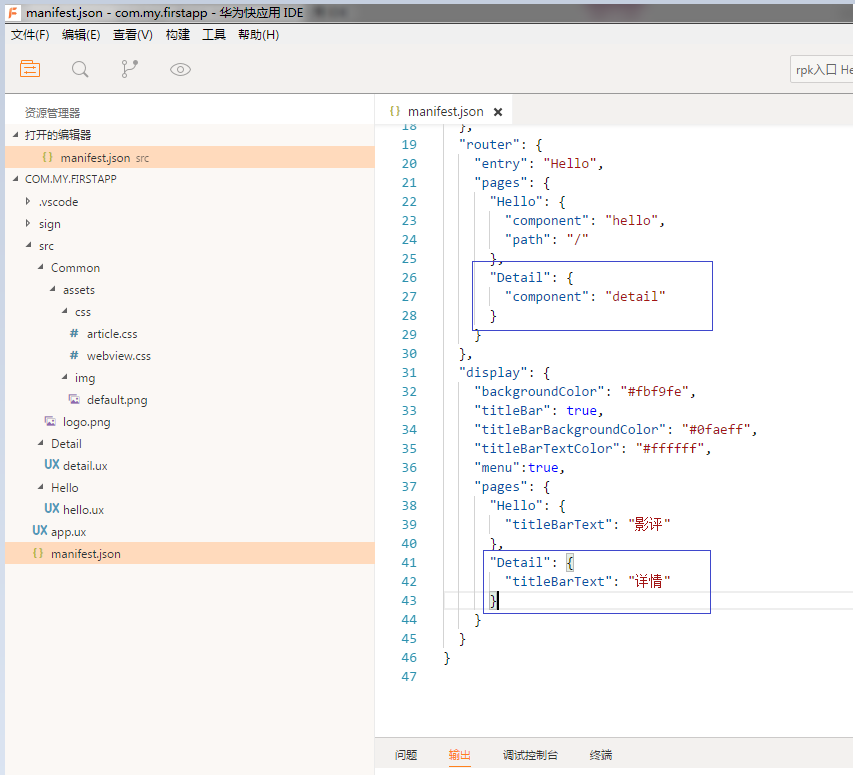This screenshot has width=855, height=775.
Task: Open hello.ux in the file tree
Action: click(83, 509)
